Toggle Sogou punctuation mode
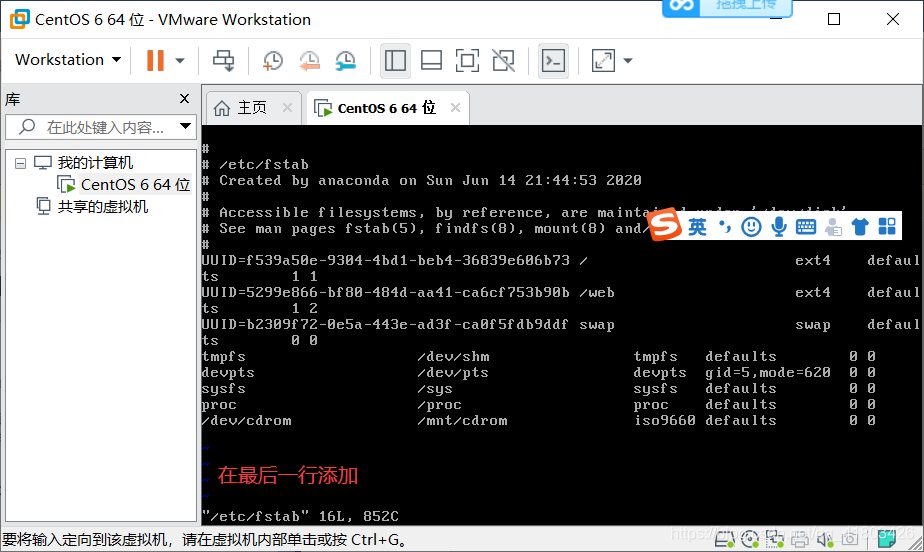This screenshot has height=552, width=924. point(725,226)
